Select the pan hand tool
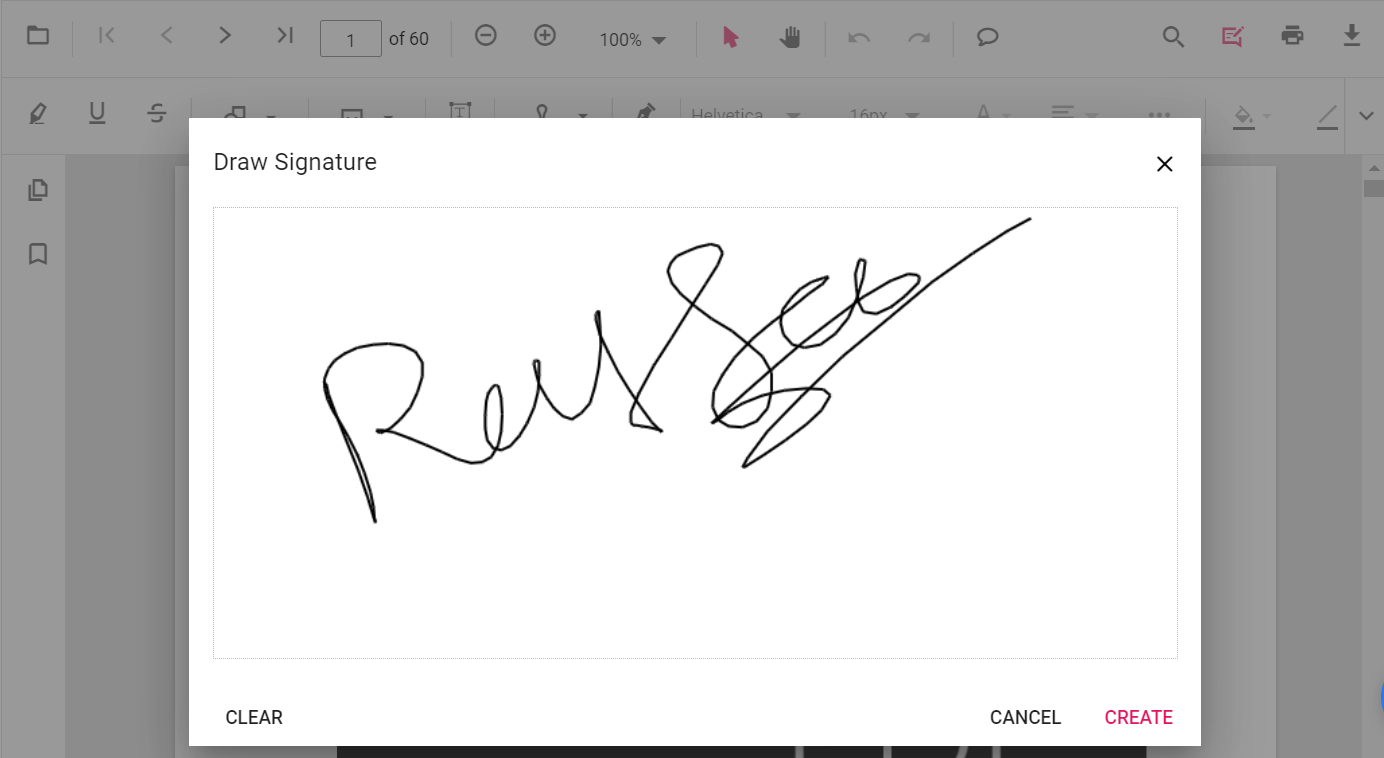The height and width of the screenshot is (758, 1384). coord(790,38)
